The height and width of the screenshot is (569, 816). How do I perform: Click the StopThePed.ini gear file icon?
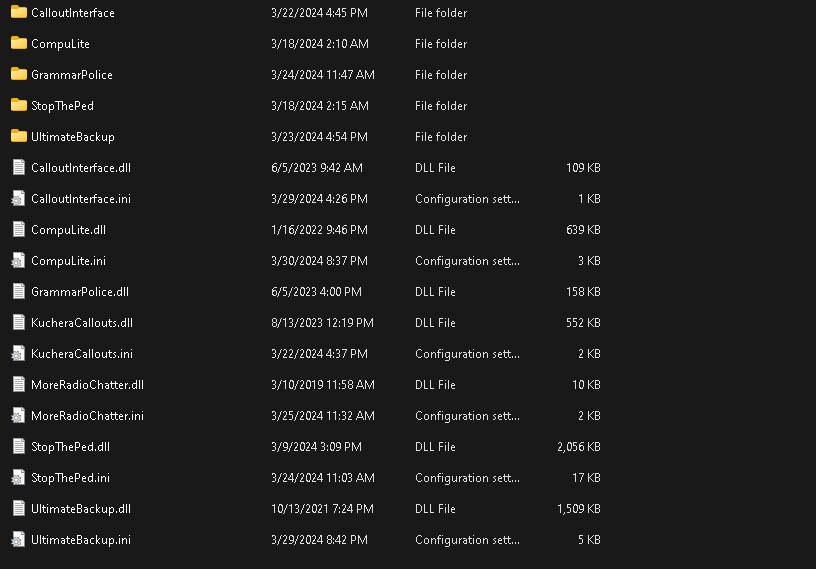point(19,477)
